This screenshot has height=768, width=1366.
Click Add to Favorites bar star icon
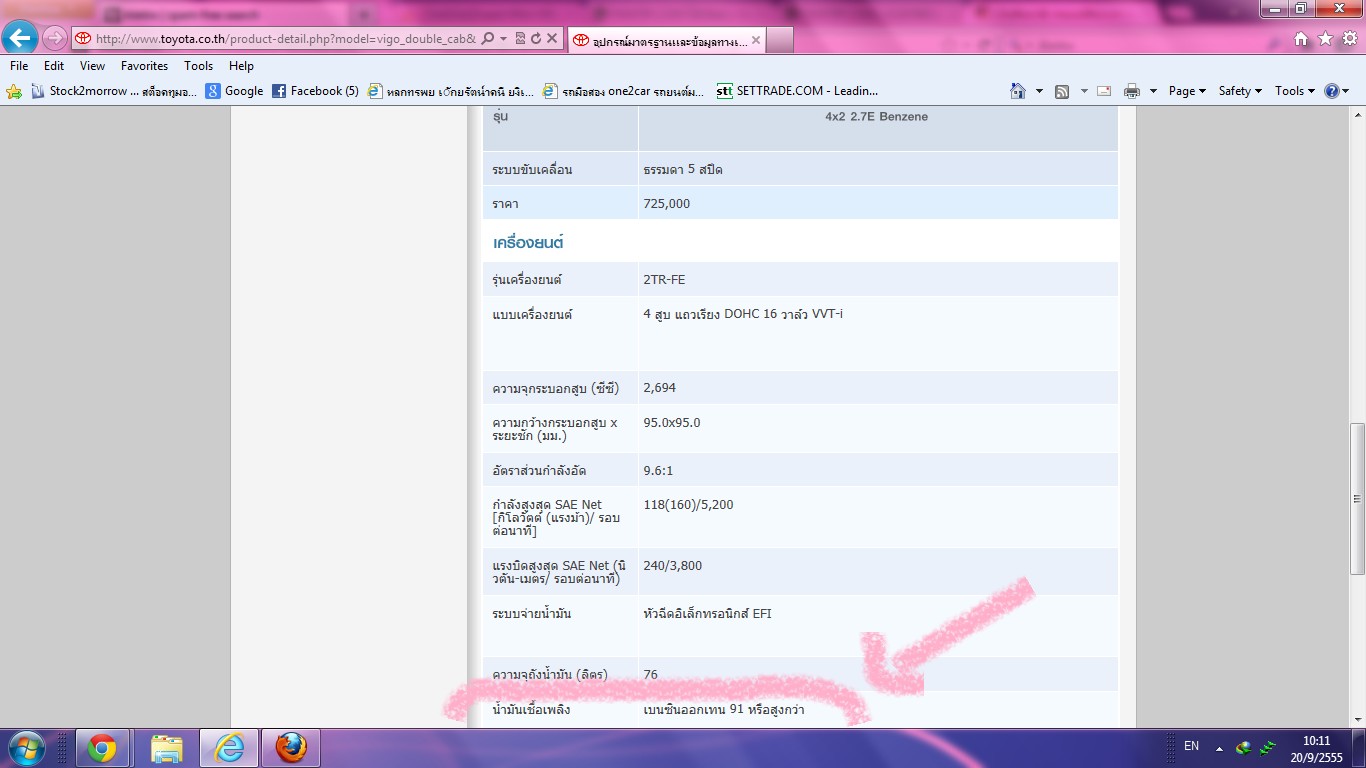(14, 91)
